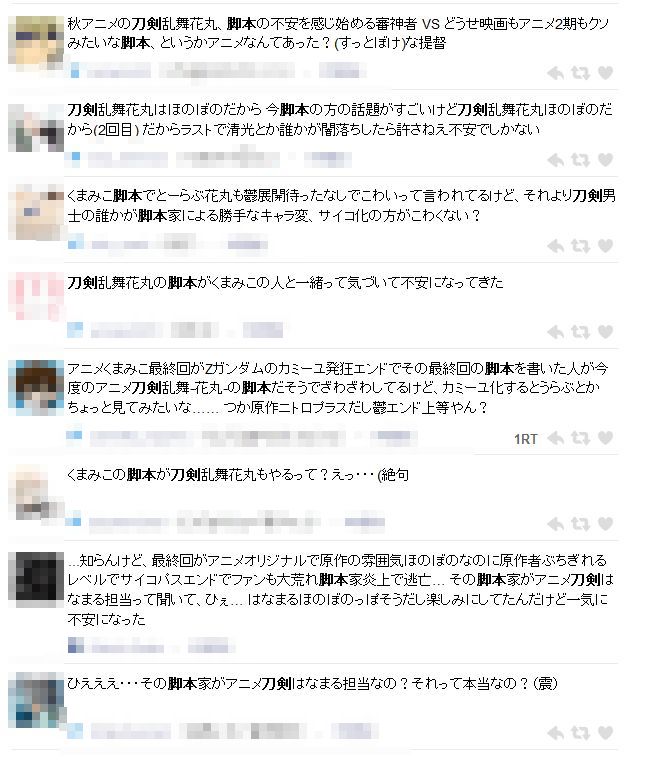The height and width of the screenshot is (760, 655).
Task: Reply to the first tweet about 秋アニメ
Action: tap(556, 73)
